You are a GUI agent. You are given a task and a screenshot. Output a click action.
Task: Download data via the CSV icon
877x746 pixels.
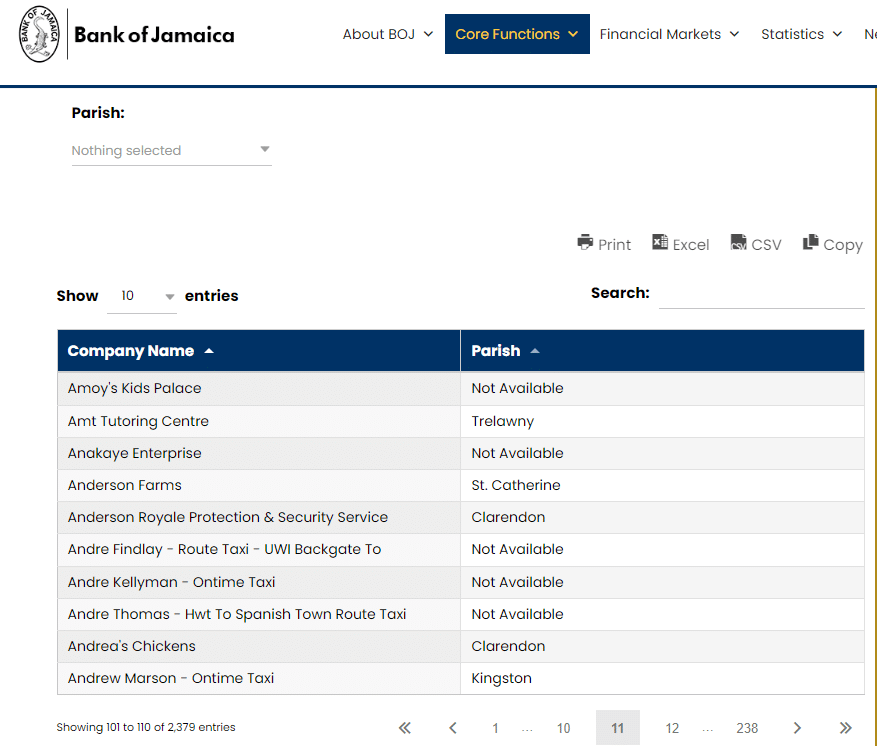point(739,243)
